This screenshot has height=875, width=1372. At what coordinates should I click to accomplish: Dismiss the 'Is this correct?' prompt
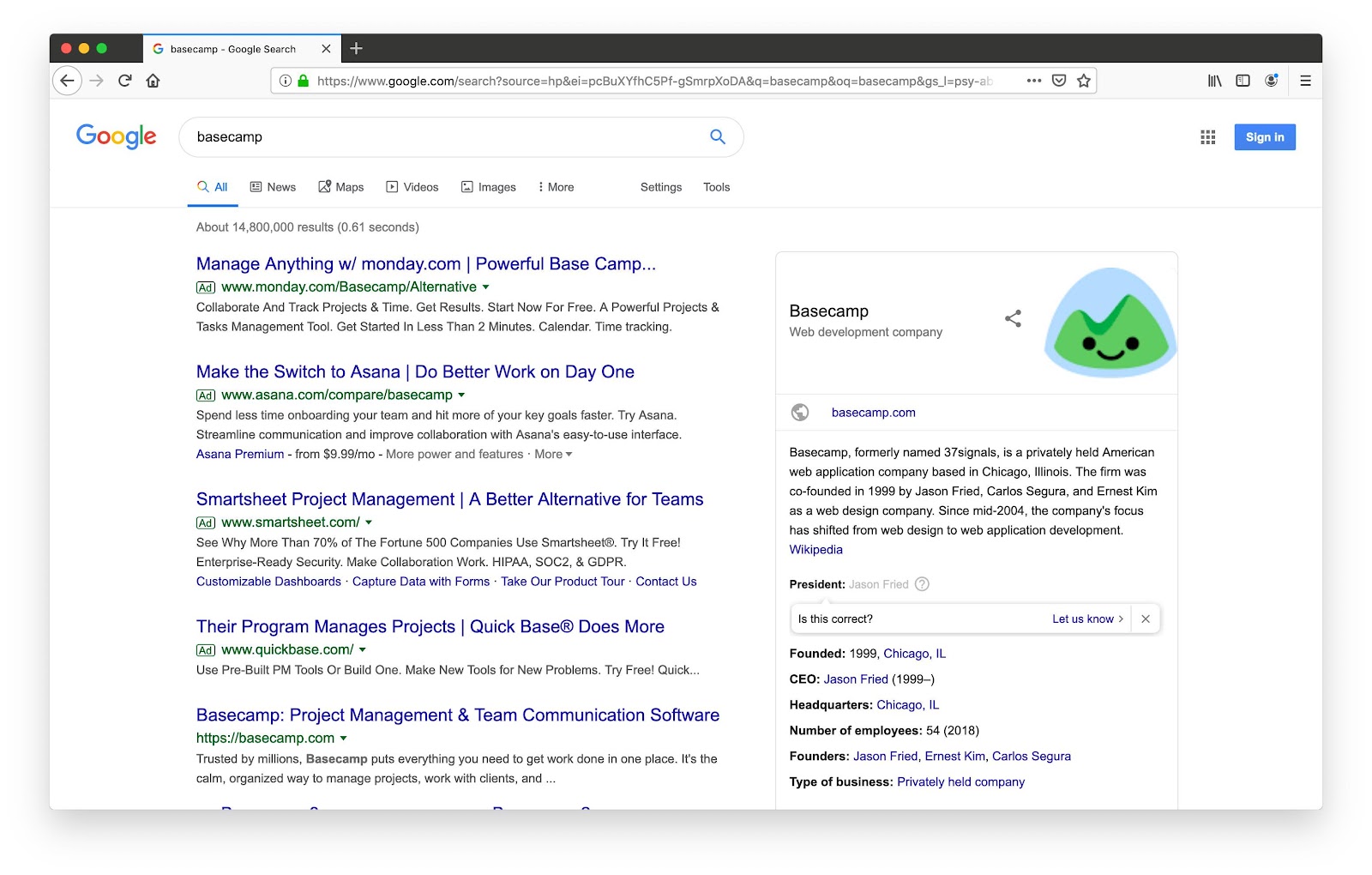(1146, 619)
